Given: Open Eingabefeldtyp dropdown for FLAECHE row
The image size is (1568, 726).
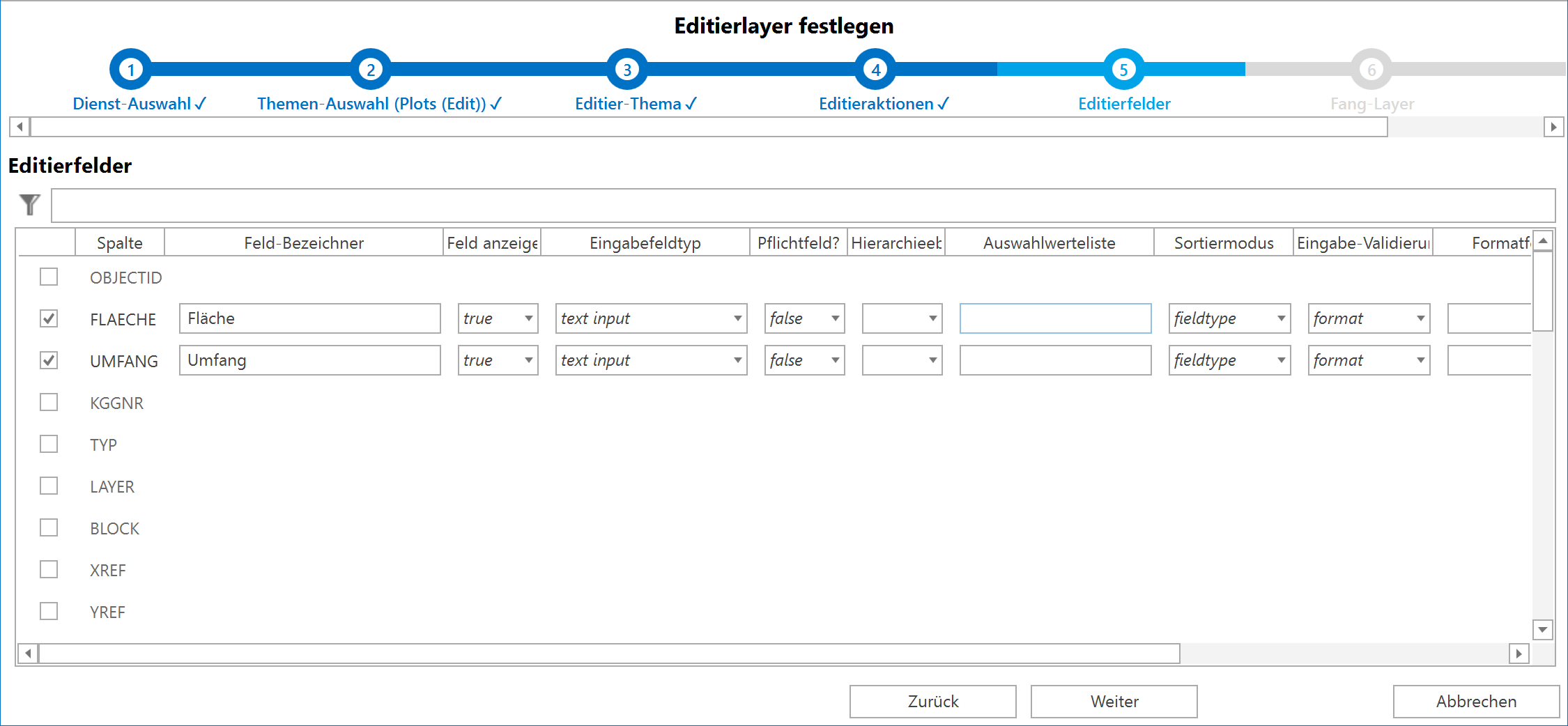Looking at the screenshot, I should tap(651, 318).
